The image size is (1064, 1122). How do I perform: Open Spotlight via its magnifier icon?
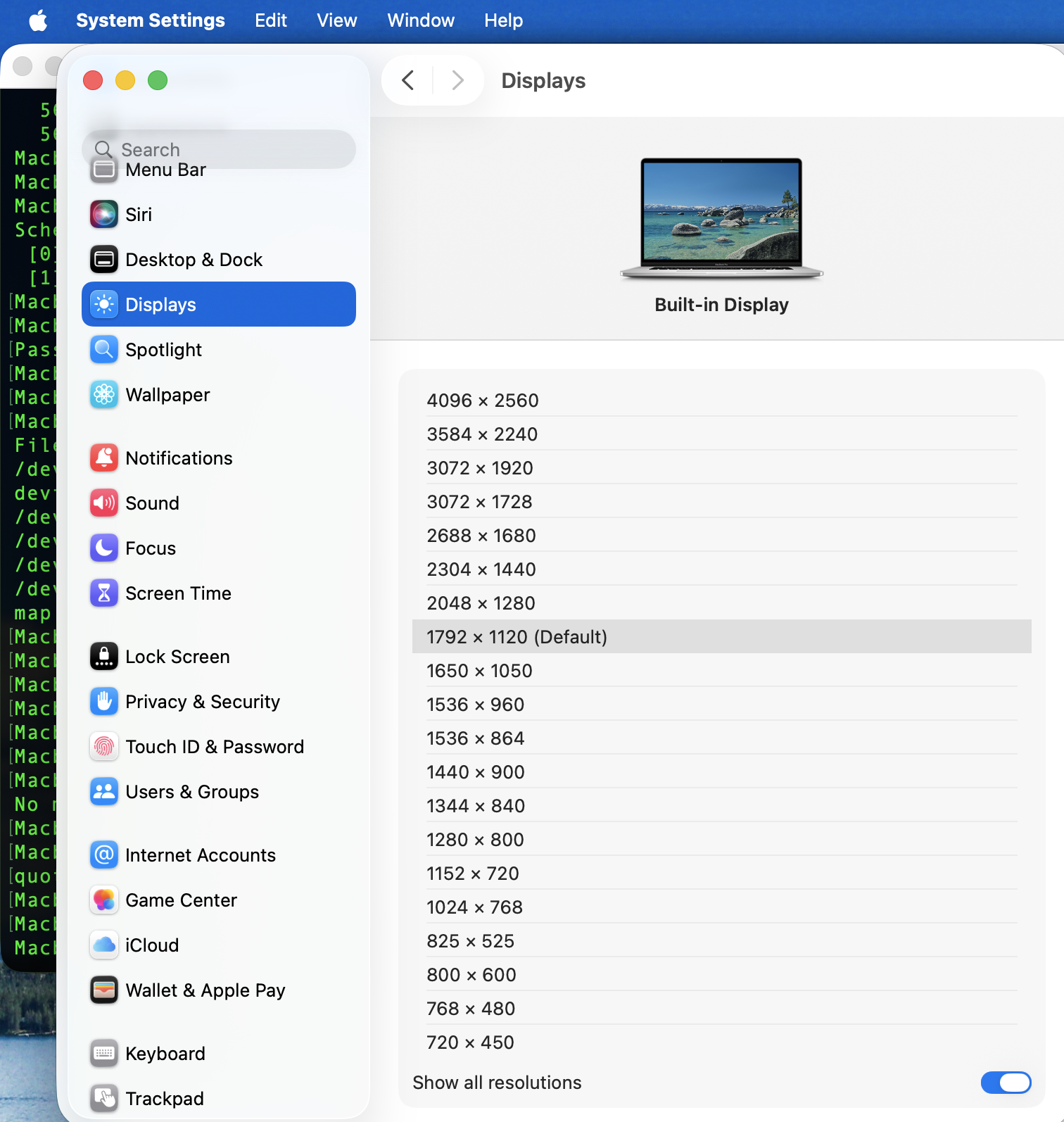pyautogui.click(x=104, y=349)
